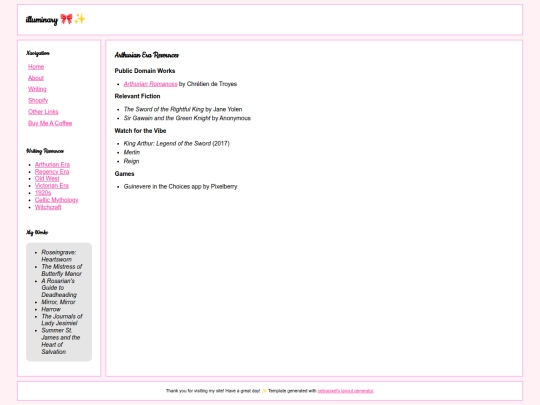Viewport: 540px width, 405px height.
Task: Click the footer thank you message
Action: pyautogui.click(x=213, y=391)
